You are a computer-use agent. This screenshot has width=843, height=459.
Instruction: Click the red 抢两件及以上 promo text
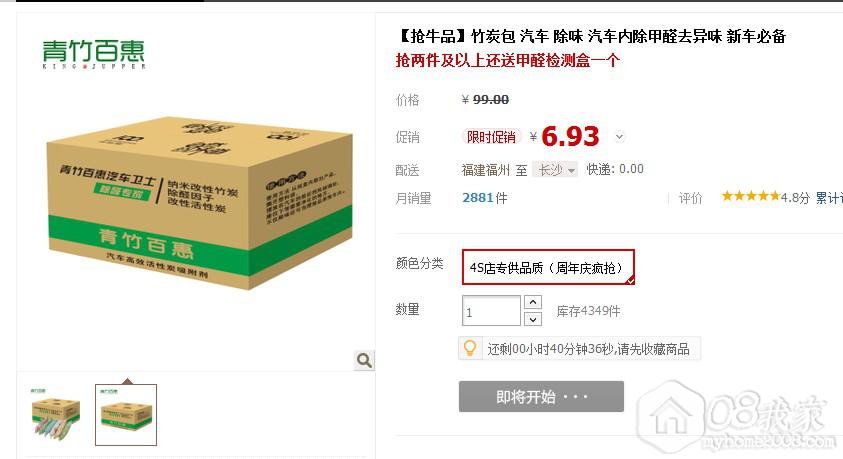tap(508, 60)
